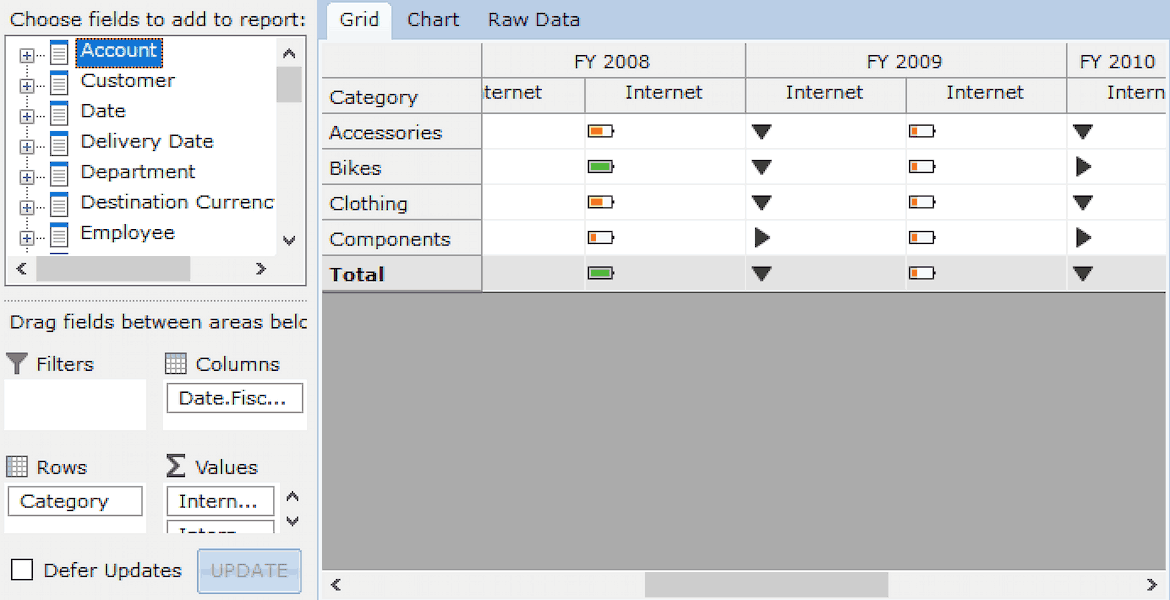Expand the Account field node
Viewport: 1170px width, 600px height.
[27, 55]
